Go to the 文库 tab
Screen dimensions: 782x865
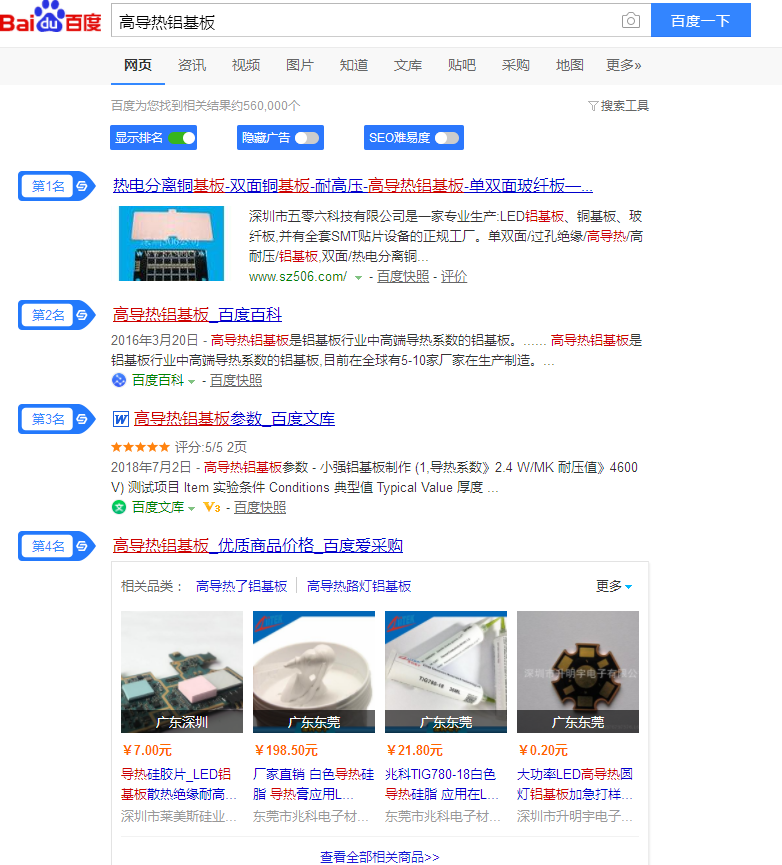click(408, 65)
